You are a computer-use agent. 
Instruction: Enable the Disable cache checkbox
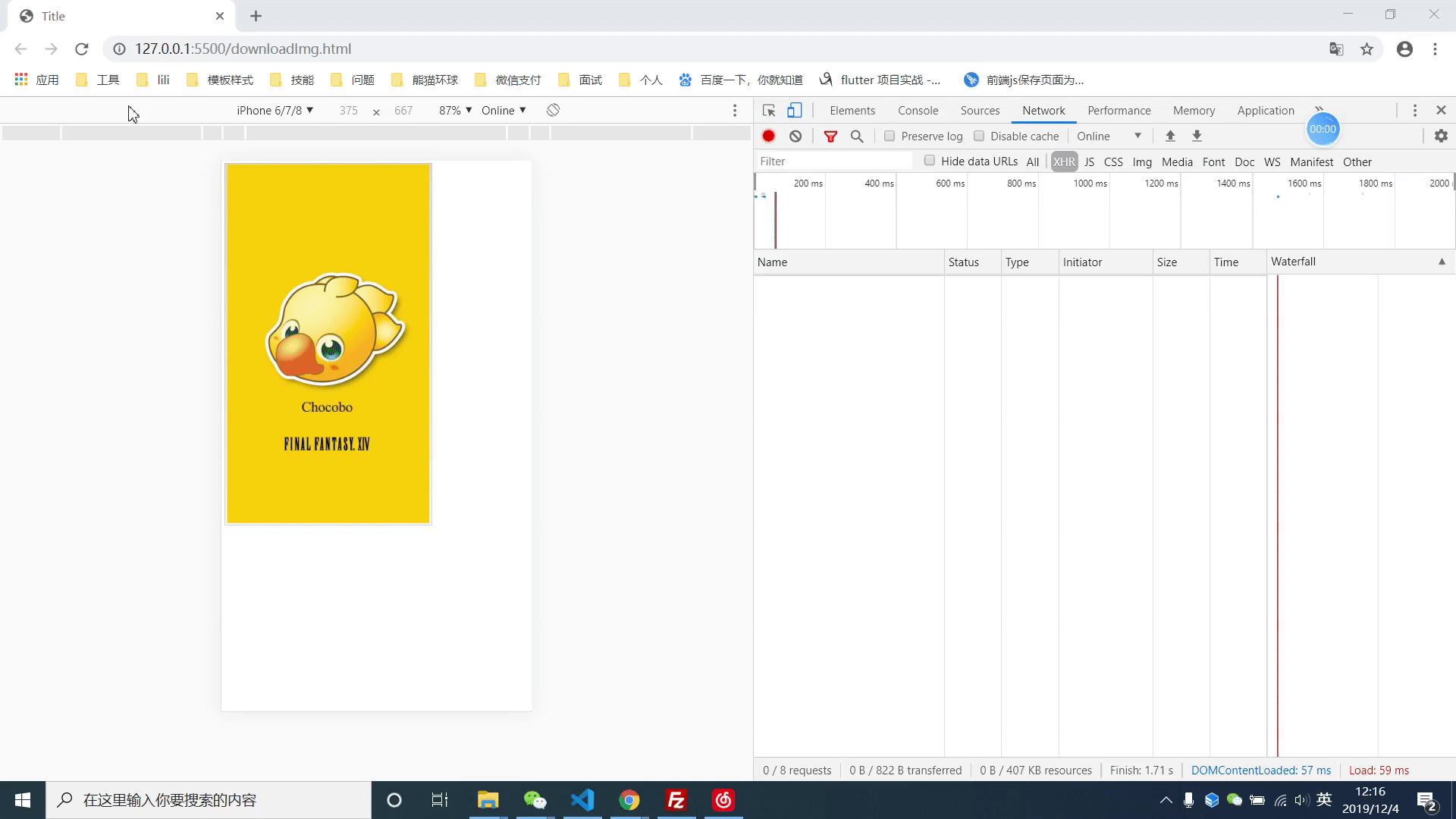point(980,136)
